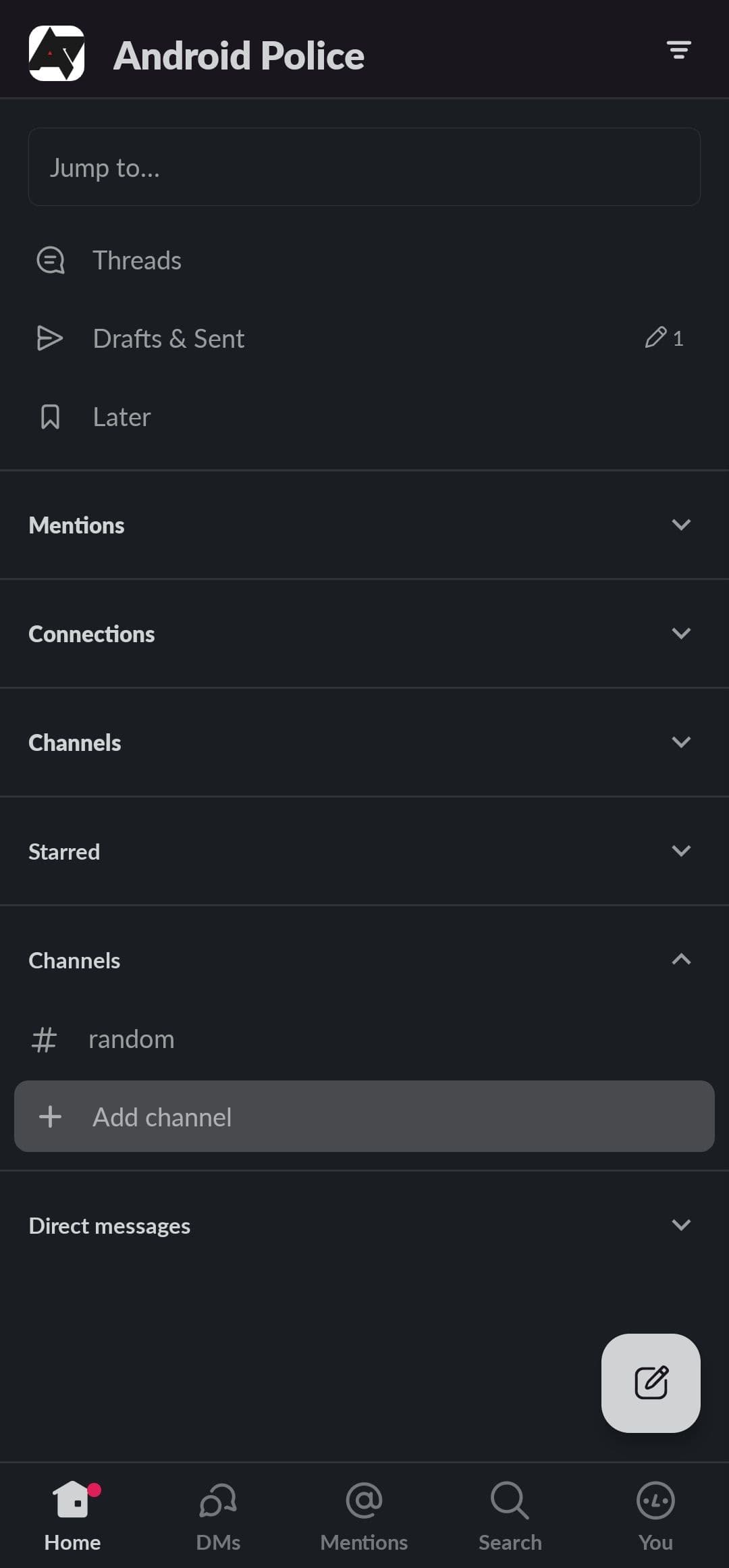Tap the Android Police workspace logo
The height and width of the screenshot is (1568, 729).
click(x=57, y=54)
